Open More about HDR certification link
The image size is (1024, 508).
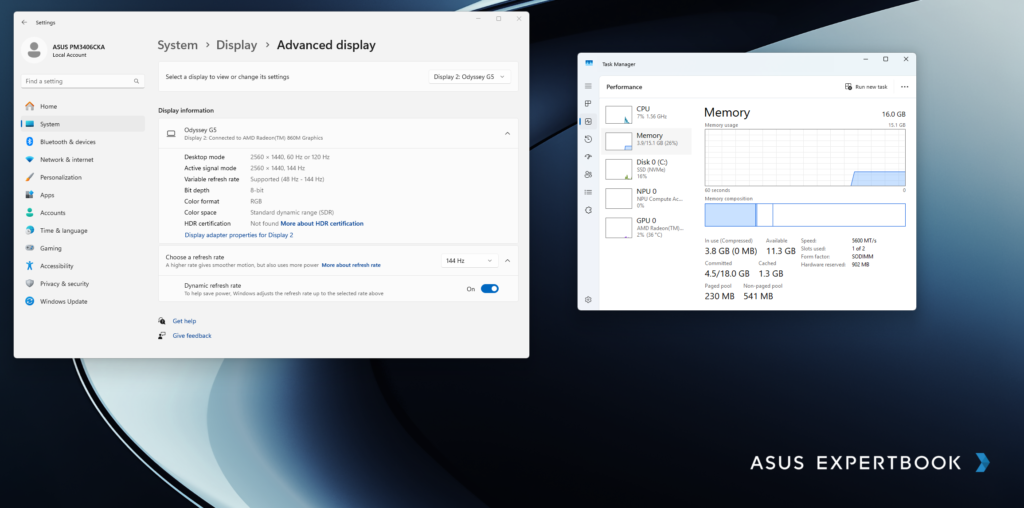click(322, 223)
